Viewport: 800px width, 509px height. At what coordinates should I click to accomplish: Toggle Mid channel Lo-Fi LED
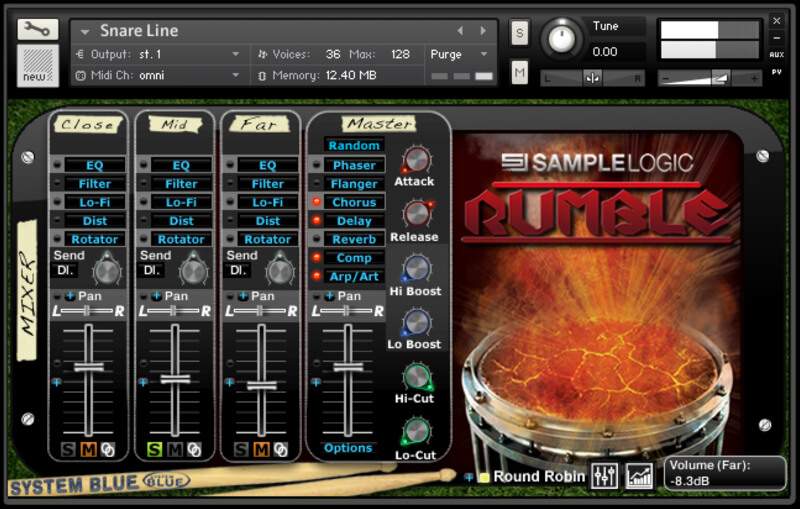[x=144, y=202]
